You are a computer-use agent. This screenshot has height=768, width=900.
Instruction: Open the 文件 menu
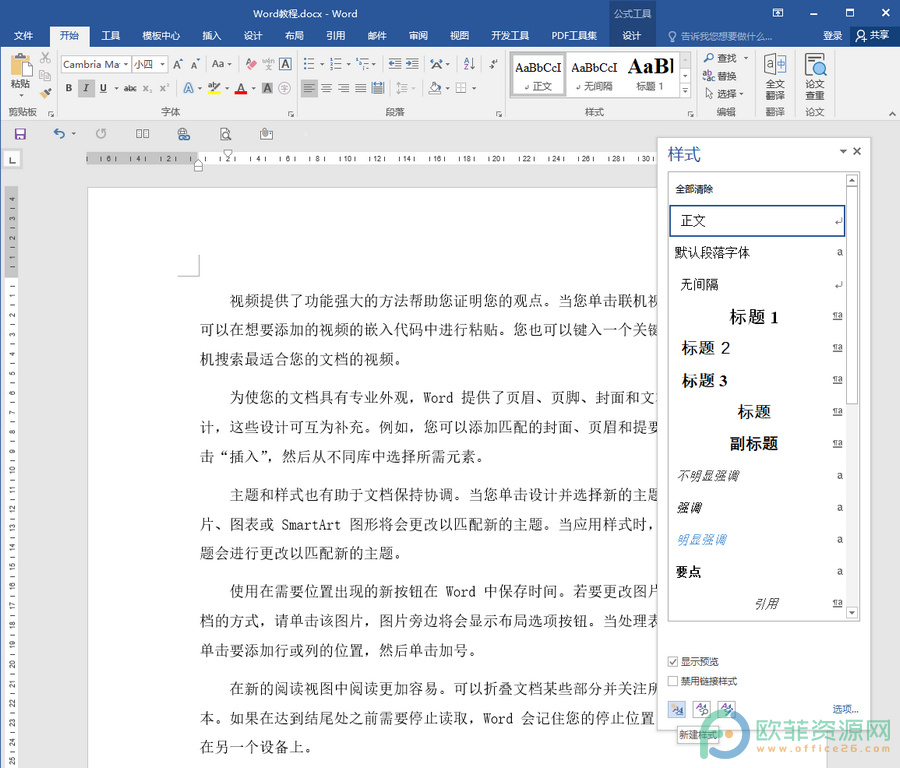pyautogui.click(x=24, y=36)
